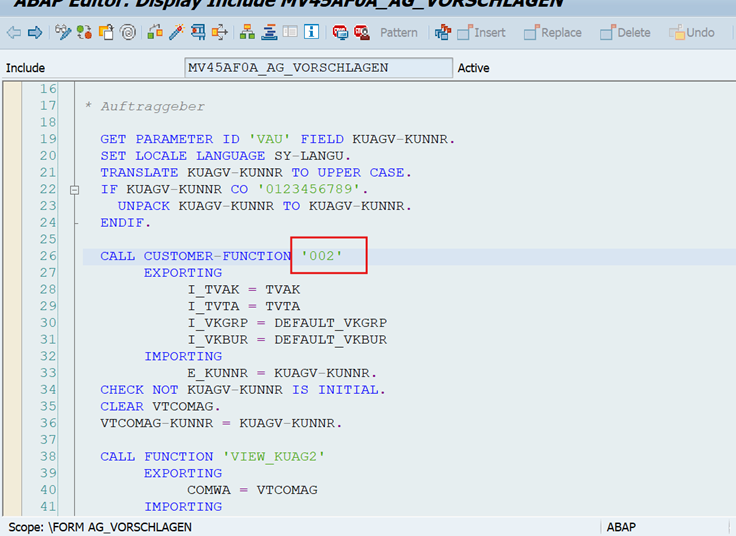The height and width of the screenshot is (536, 736).
Task: Click 'VTCOMAG-KUNNR = KUAGV-KUNNR.' line
Action: tap(221, 423)
